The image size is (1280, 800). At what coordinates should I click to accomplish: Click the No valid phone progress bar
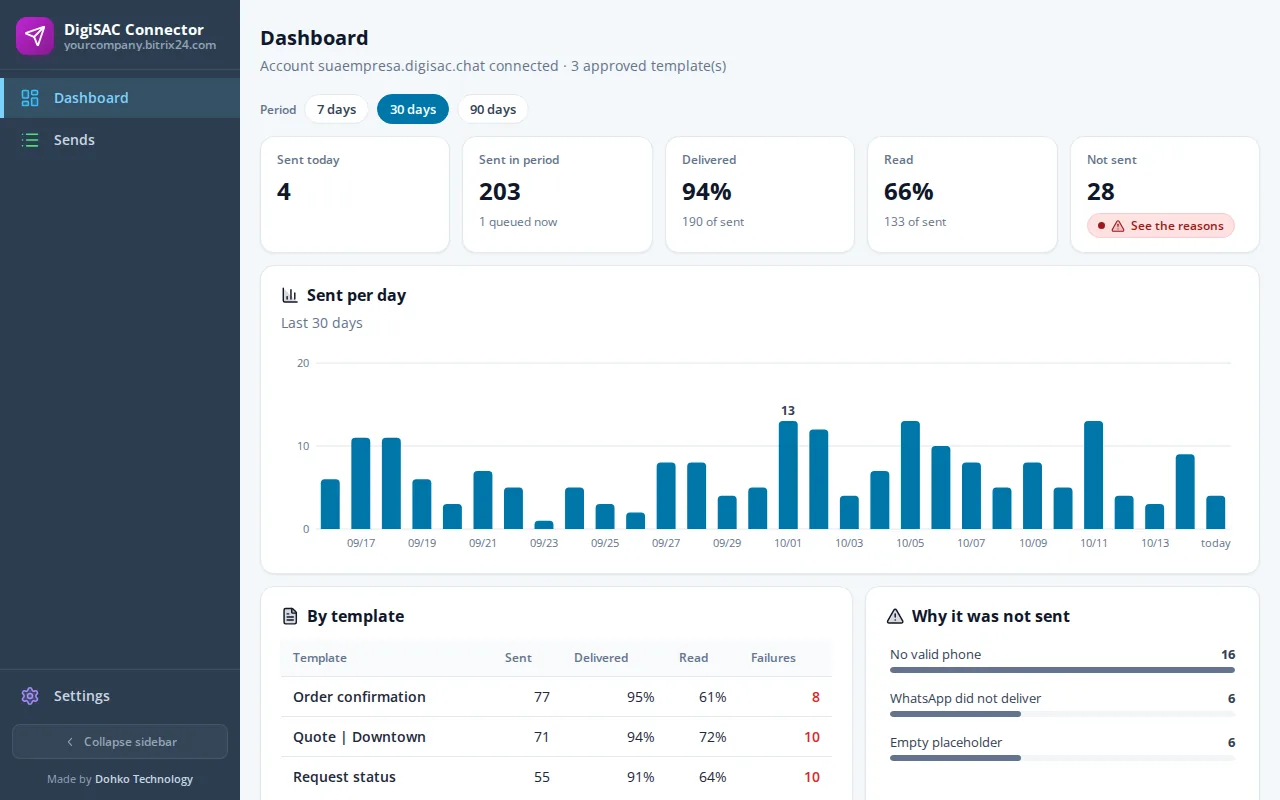point(1062,670)
